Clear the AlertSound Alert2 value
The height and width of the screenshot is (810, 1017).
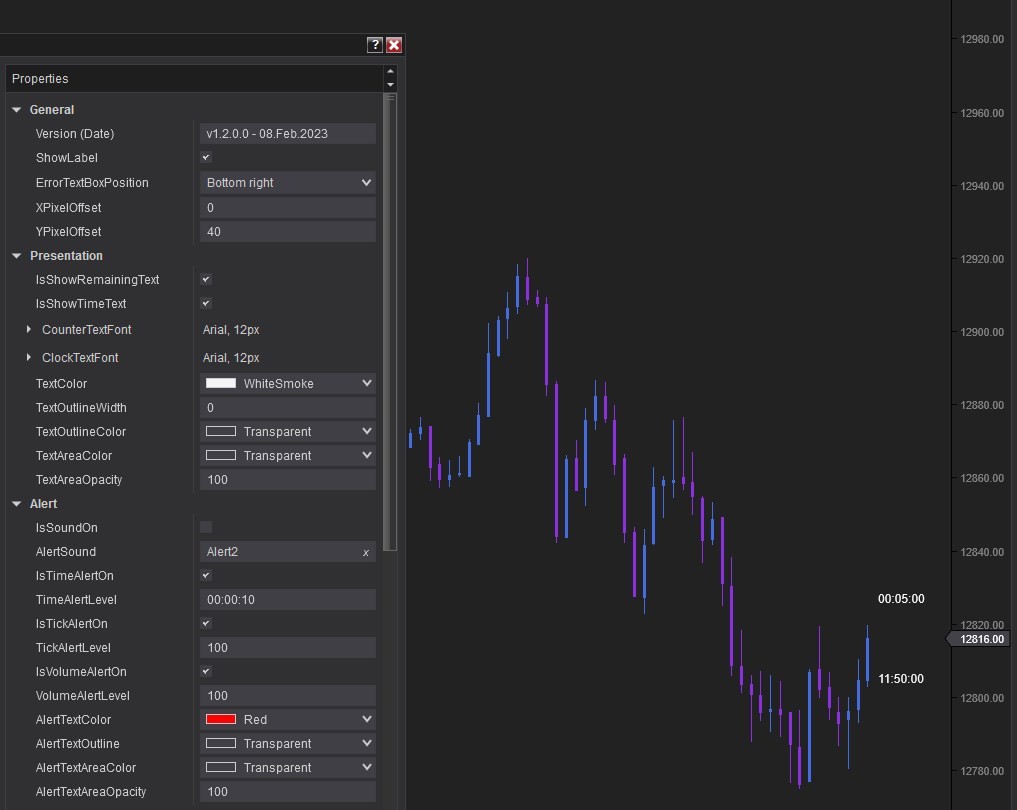(366, 553)
